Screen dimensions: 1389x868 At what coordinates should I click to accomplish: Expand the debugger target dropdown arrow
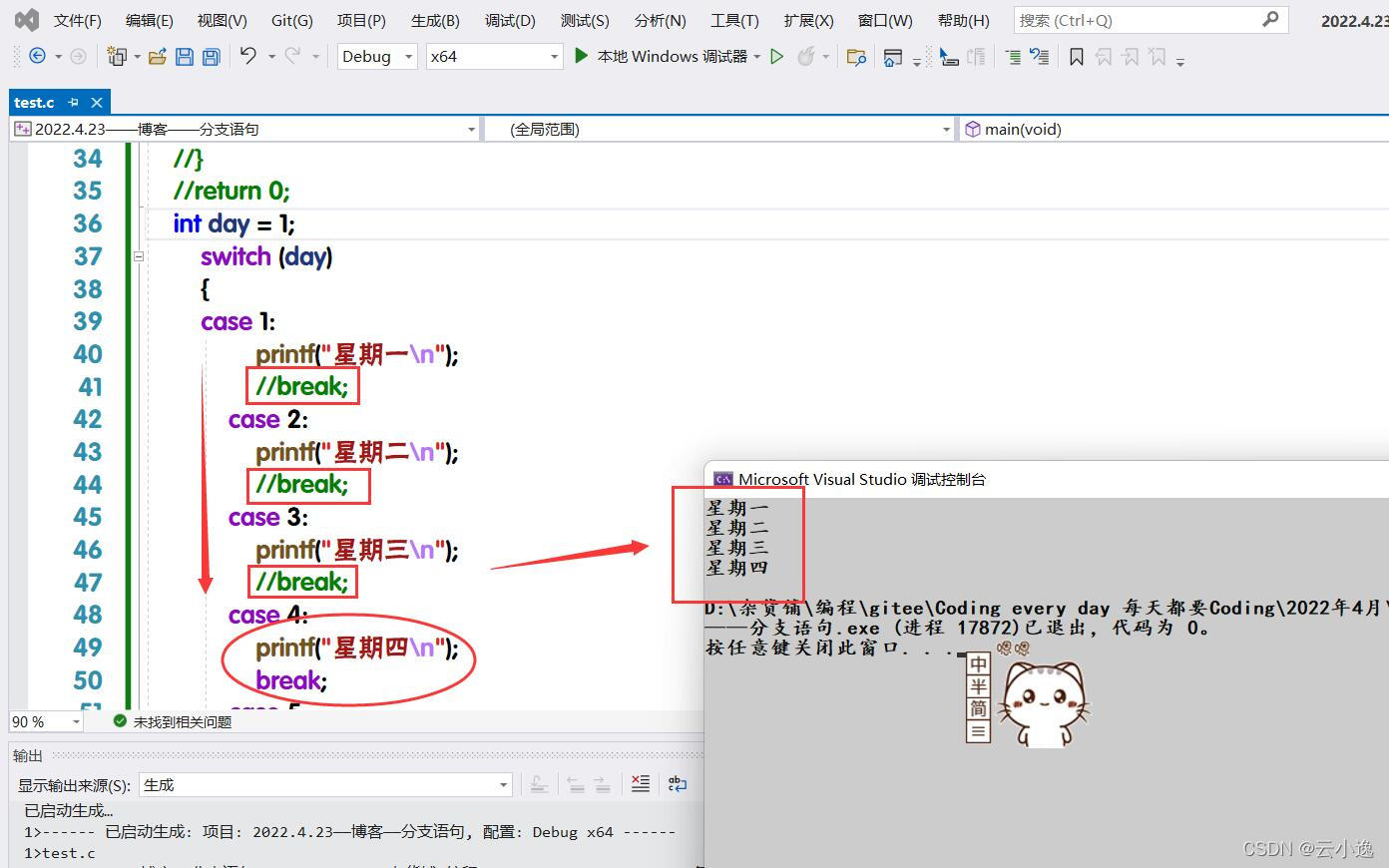coord(757,57)
